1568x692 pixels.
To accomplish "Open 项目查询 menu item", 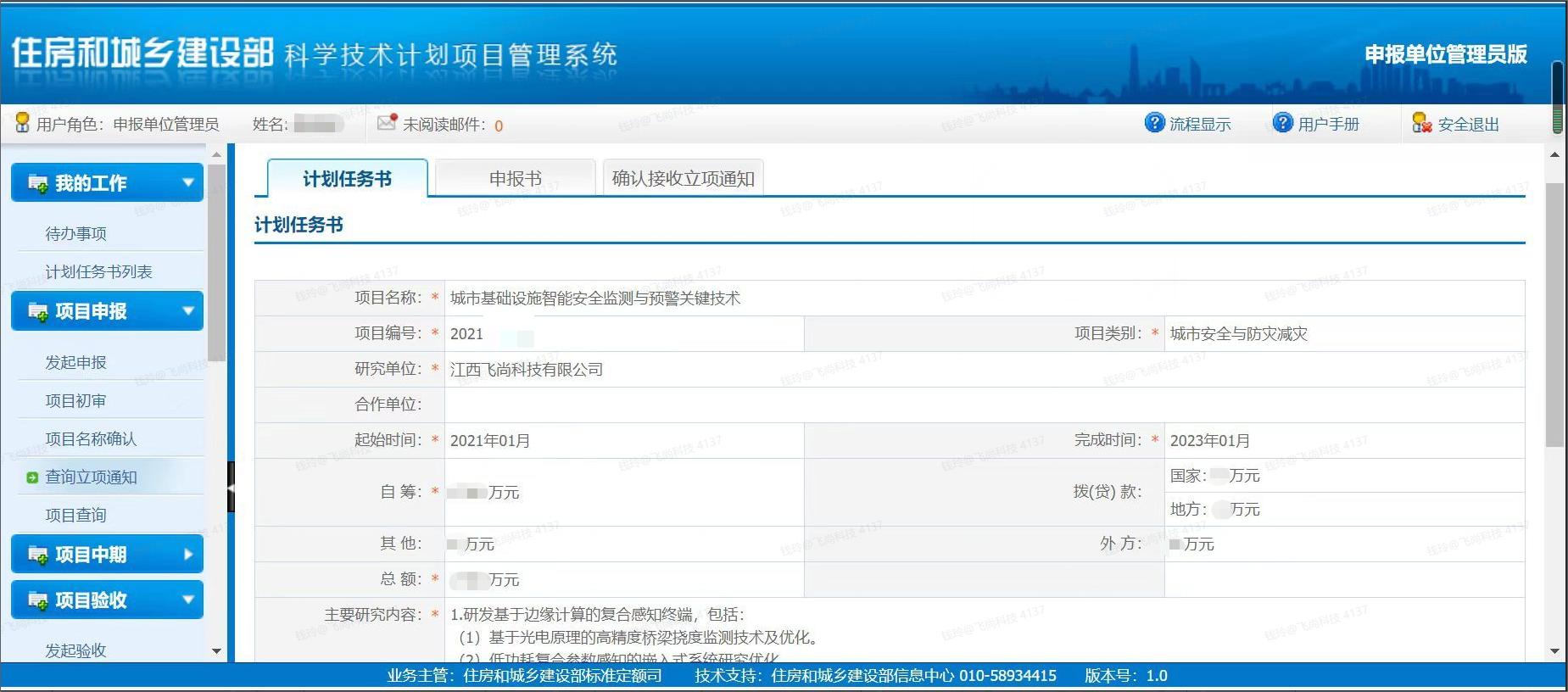I will [x=75, y=515].
